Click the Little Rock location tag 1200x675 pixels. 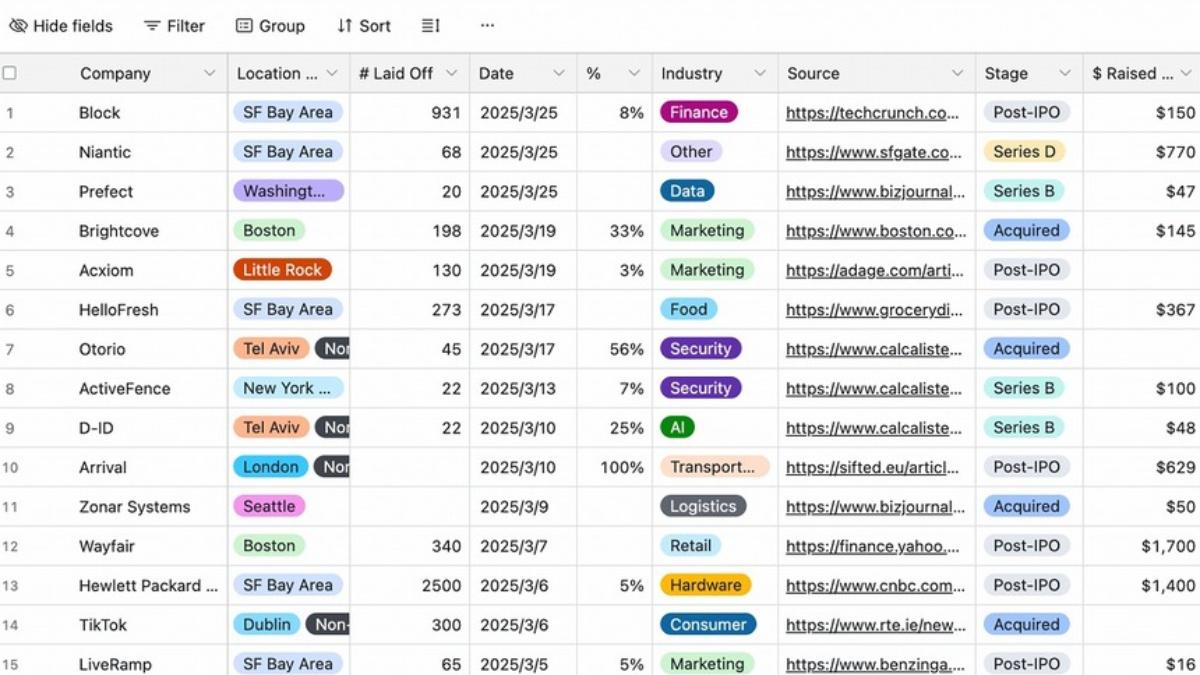tap(282, 270)
